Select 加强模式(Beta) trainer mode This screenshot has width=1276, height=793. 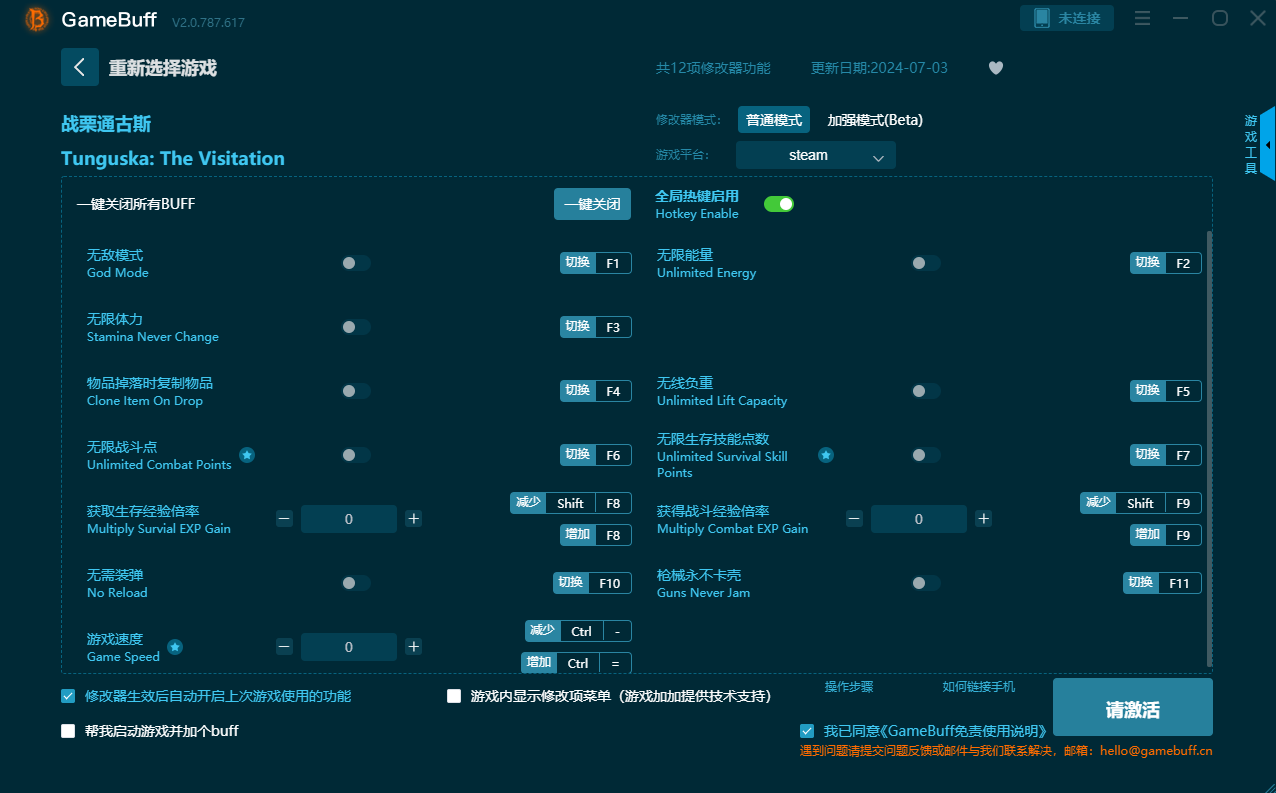875,120
